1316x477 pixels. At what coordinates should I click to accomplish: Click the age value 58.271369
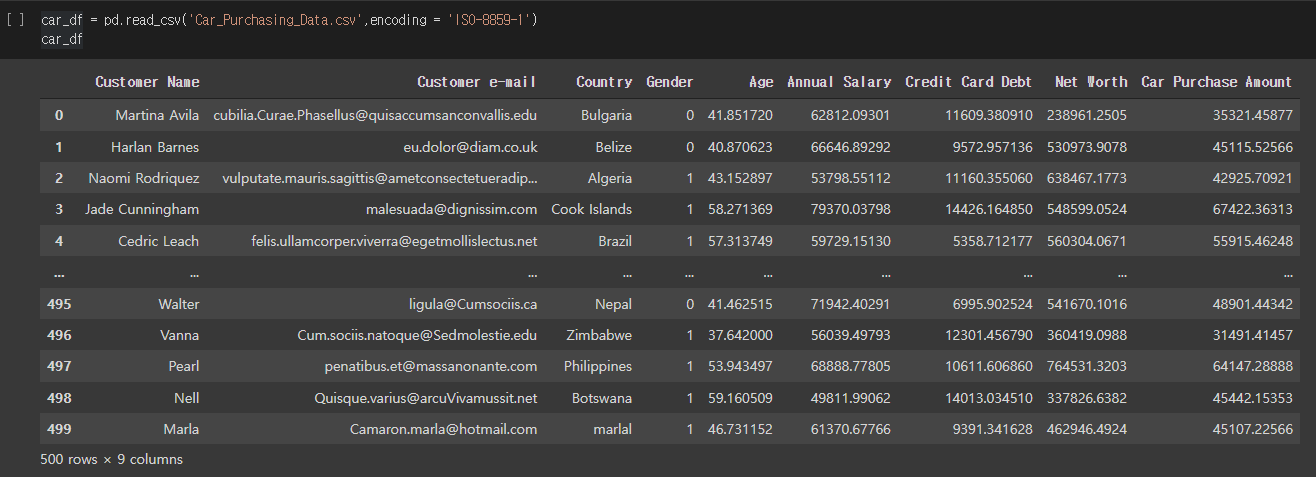(740, 209)
